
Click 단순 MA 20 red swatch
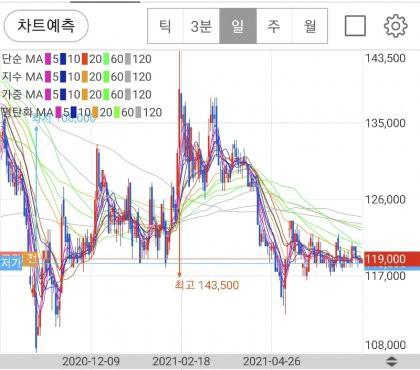[85, 59]
